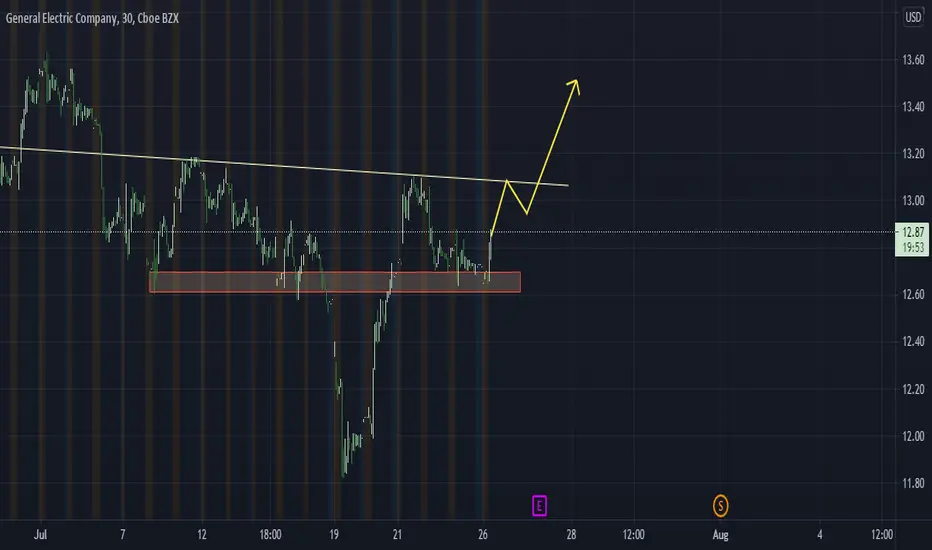Click the 19 date axis label
The image size is (932, 550).
[x=334, y=535]
